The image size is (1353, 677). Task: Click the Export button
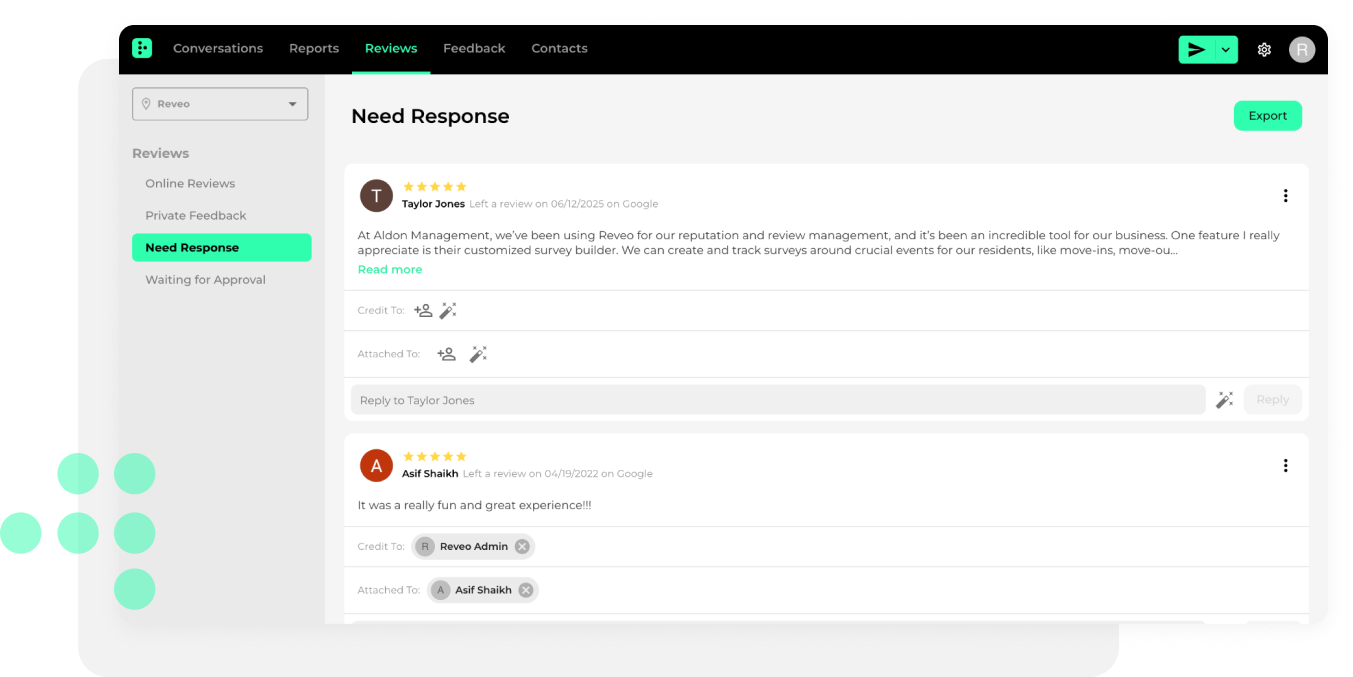tap(1267, 116)
